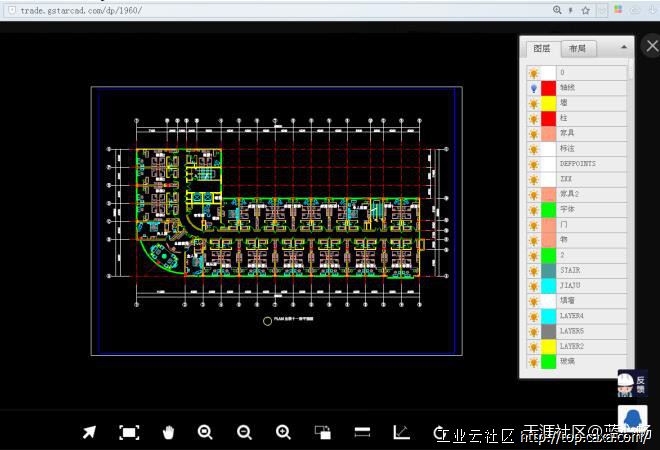The width and height of the screenshot is (660, 450).
Task: Select the angle measure tool
Action: [401, 432]
